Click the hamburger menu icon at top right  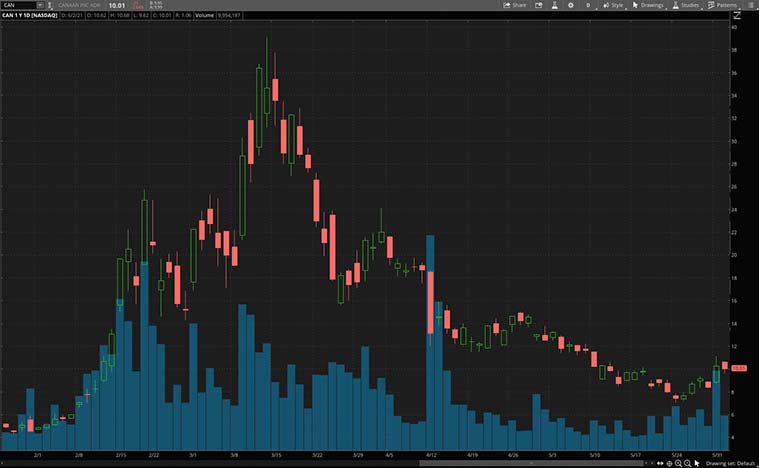[x=750, y=5]
